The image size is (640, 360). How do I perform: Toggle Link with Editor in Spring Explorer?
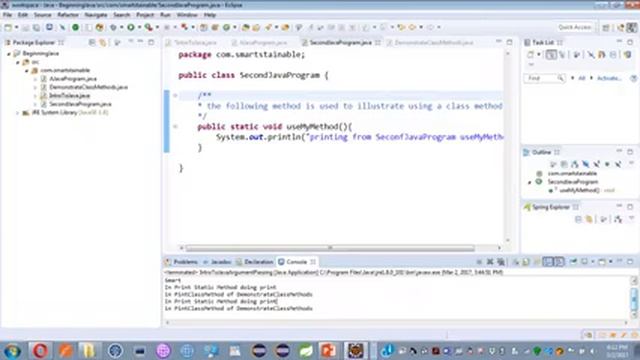[589, 220]
